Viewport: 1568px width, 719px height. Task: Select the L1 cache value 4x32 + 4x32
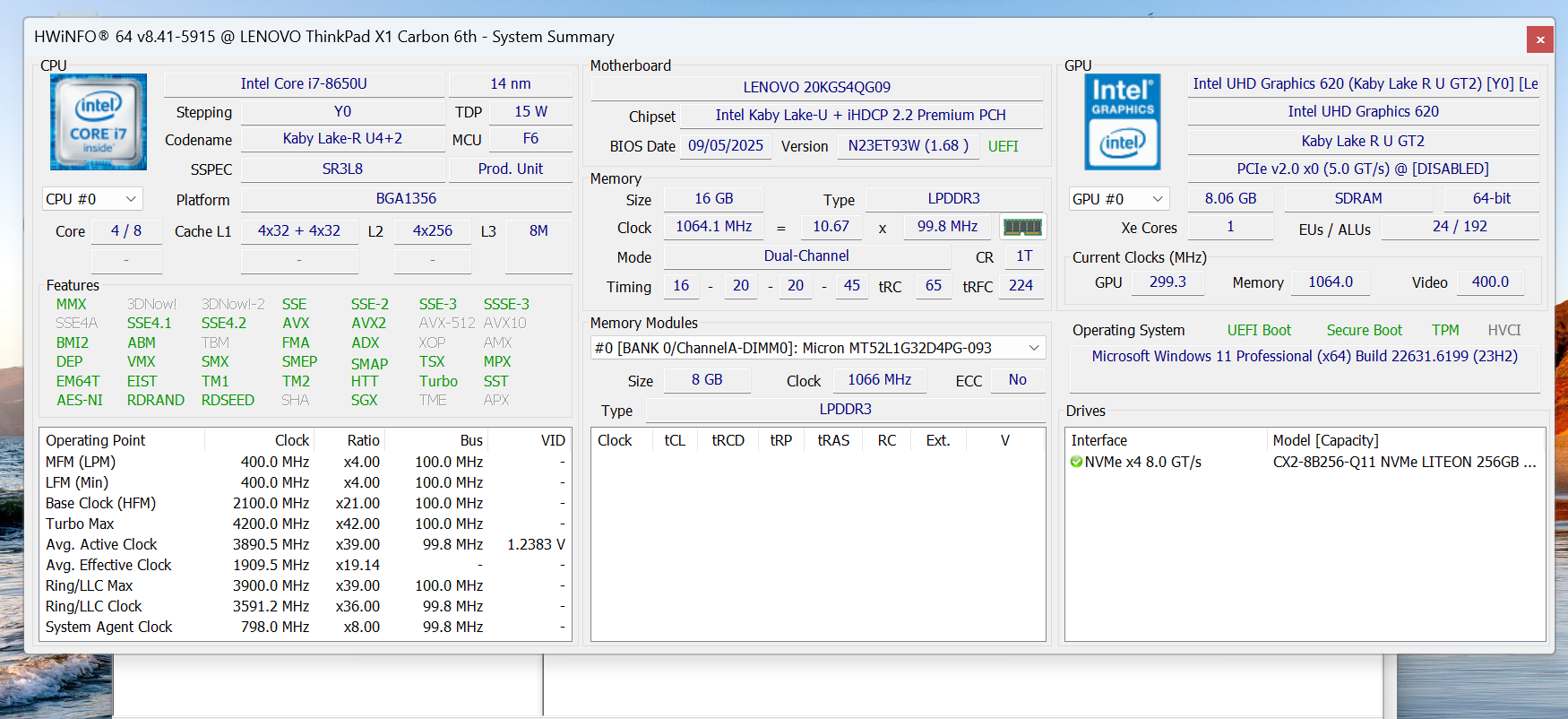pos(299,230)
